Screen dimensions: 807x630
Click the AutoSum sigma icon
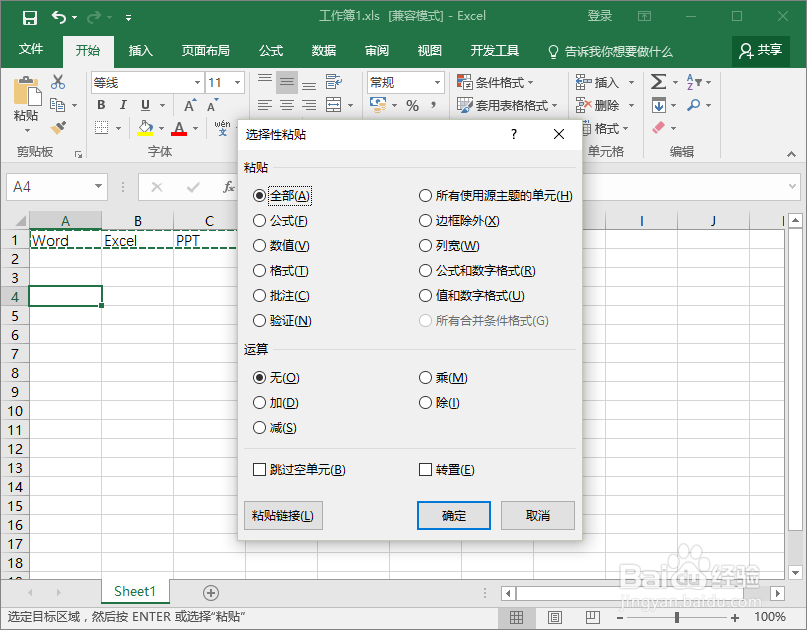tap(658, 82)
